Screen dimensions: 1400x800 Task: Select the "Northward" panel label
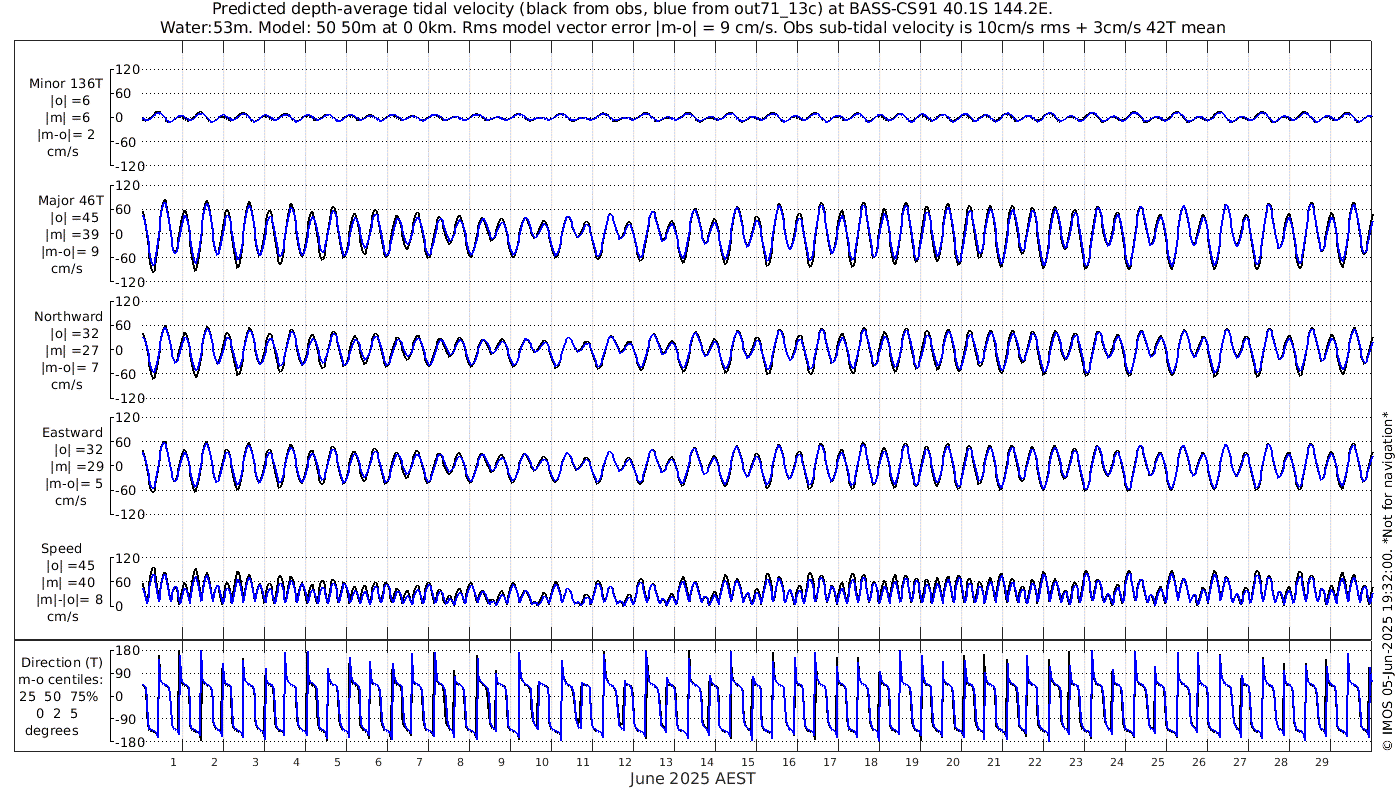[68, 317]
